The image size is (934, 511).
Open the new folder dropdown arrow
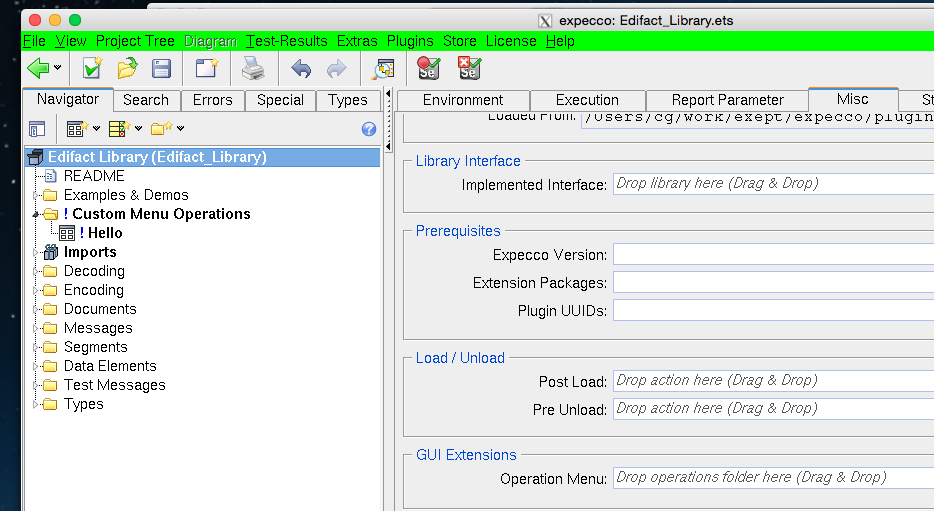[181, 129]
